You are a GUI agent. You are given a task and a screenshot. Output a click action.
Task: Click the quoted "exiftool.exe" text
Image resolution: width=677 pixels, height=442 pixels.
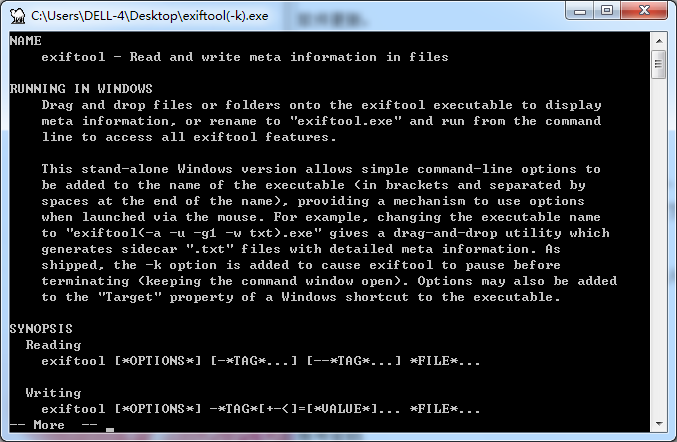coord(345,121)
